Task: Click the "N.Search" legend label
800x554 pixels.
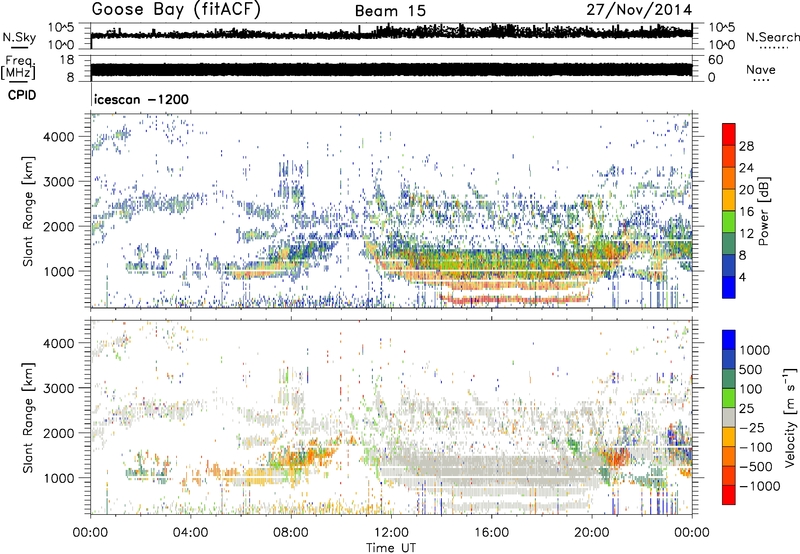Action: [772, 37]
